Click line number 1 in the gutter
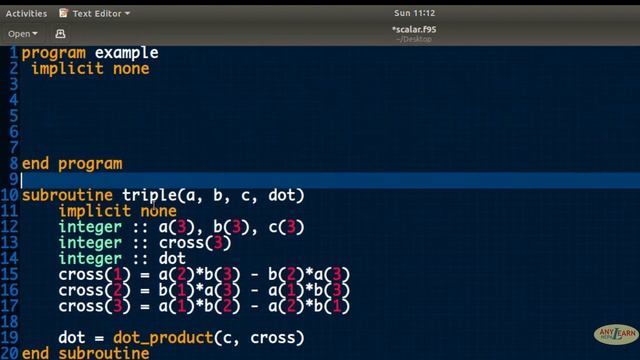 pyautogui.click(x=13, y=53)
